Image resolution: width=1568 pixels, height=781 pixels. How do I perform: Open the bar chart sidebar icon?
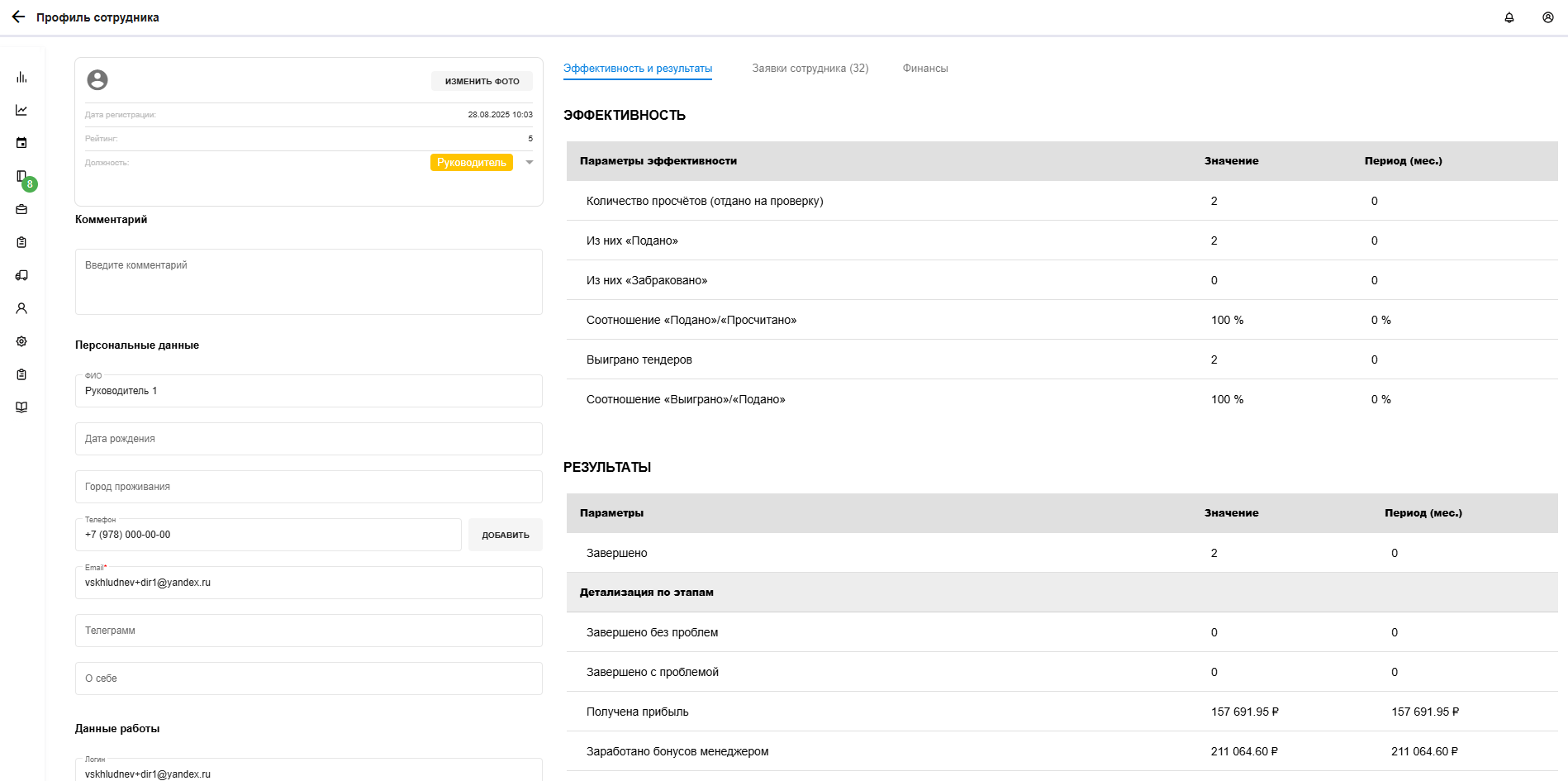21,77
